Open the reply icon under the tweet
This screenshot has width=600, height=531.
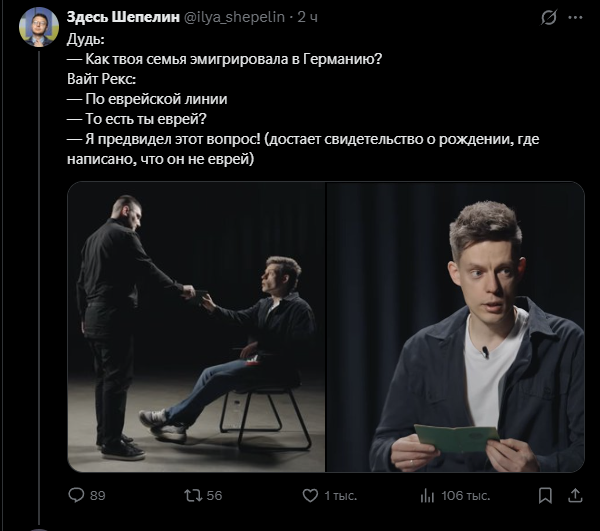76,495
